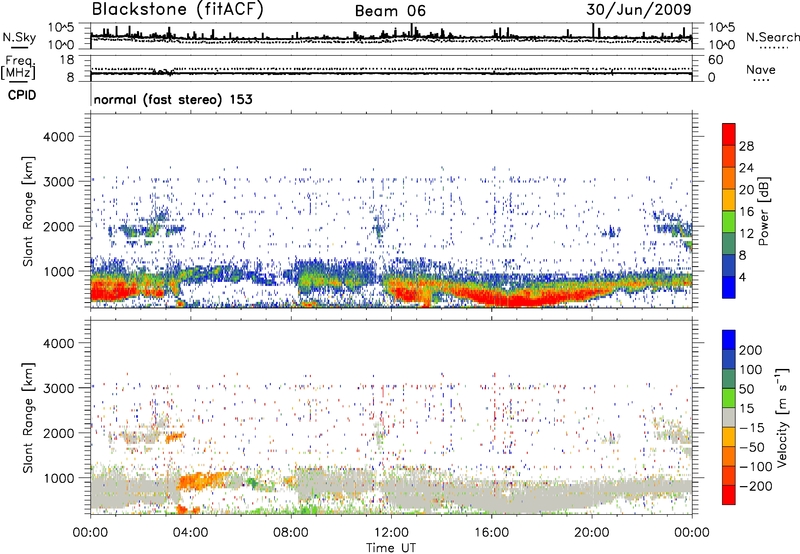Click the '20:00' time axis tick label
800x554 pixels.
coord(591,533)
